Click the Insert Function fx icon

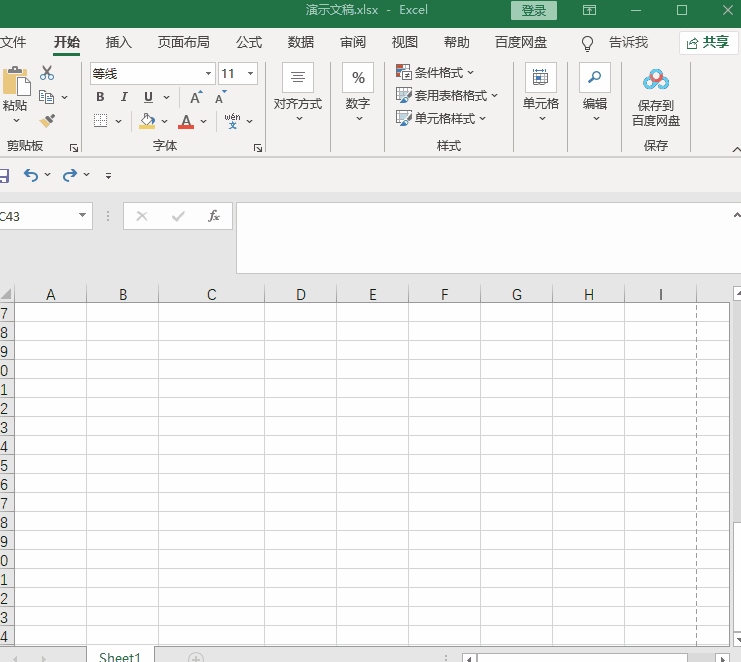213,216
